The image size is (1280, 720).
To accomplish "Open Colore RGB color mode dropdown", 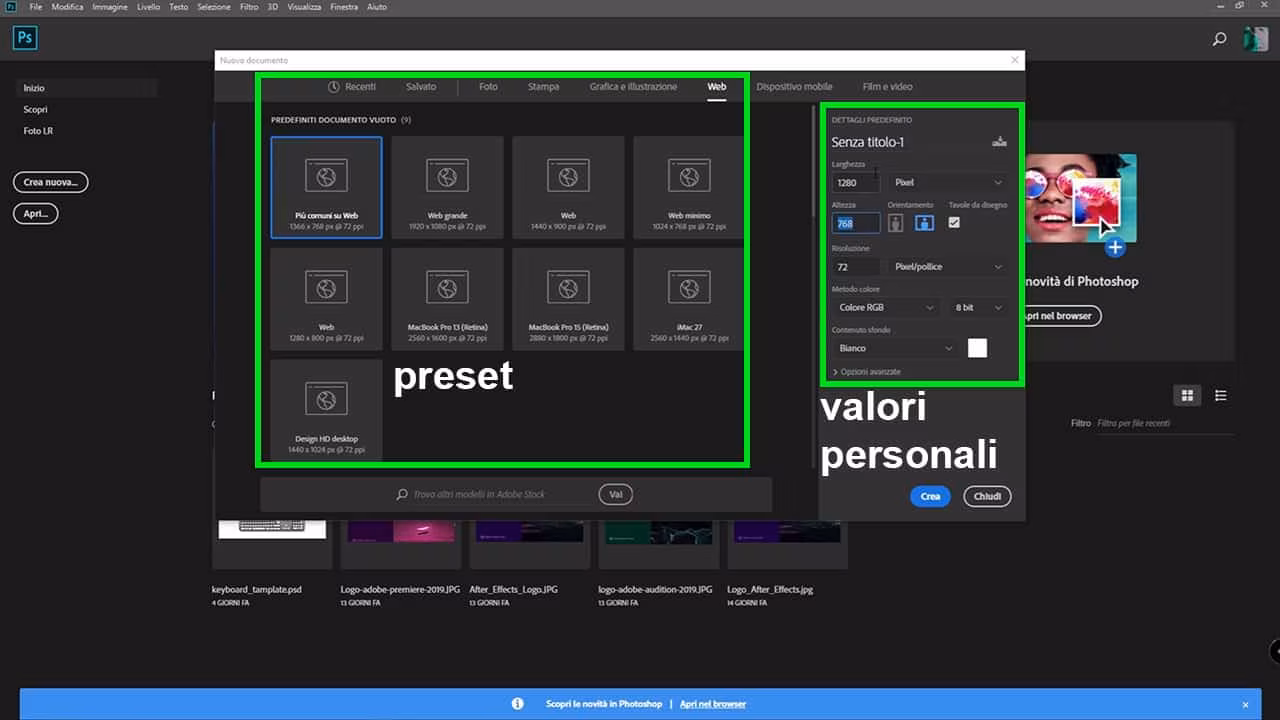I will pos(885,307).
